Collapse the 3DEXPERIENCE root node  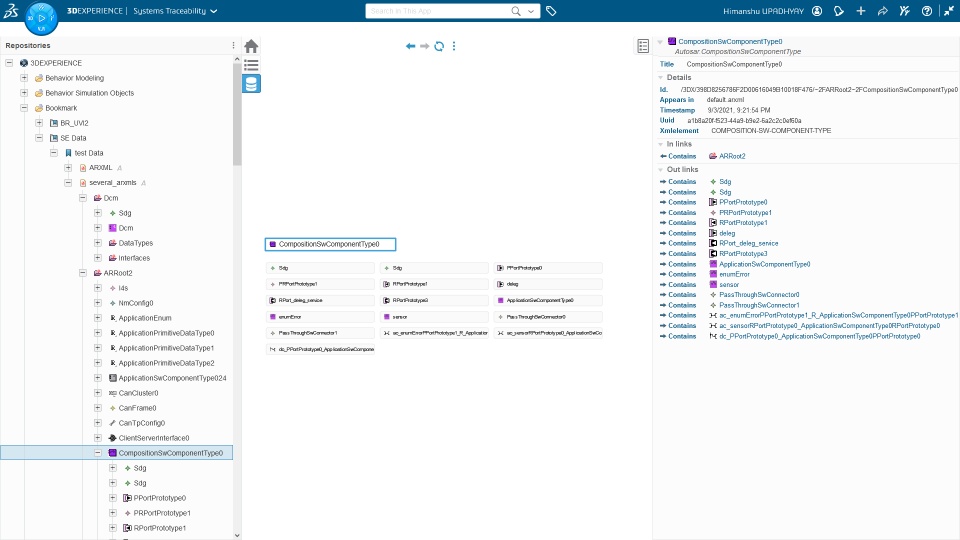click(x=9, y=63)
